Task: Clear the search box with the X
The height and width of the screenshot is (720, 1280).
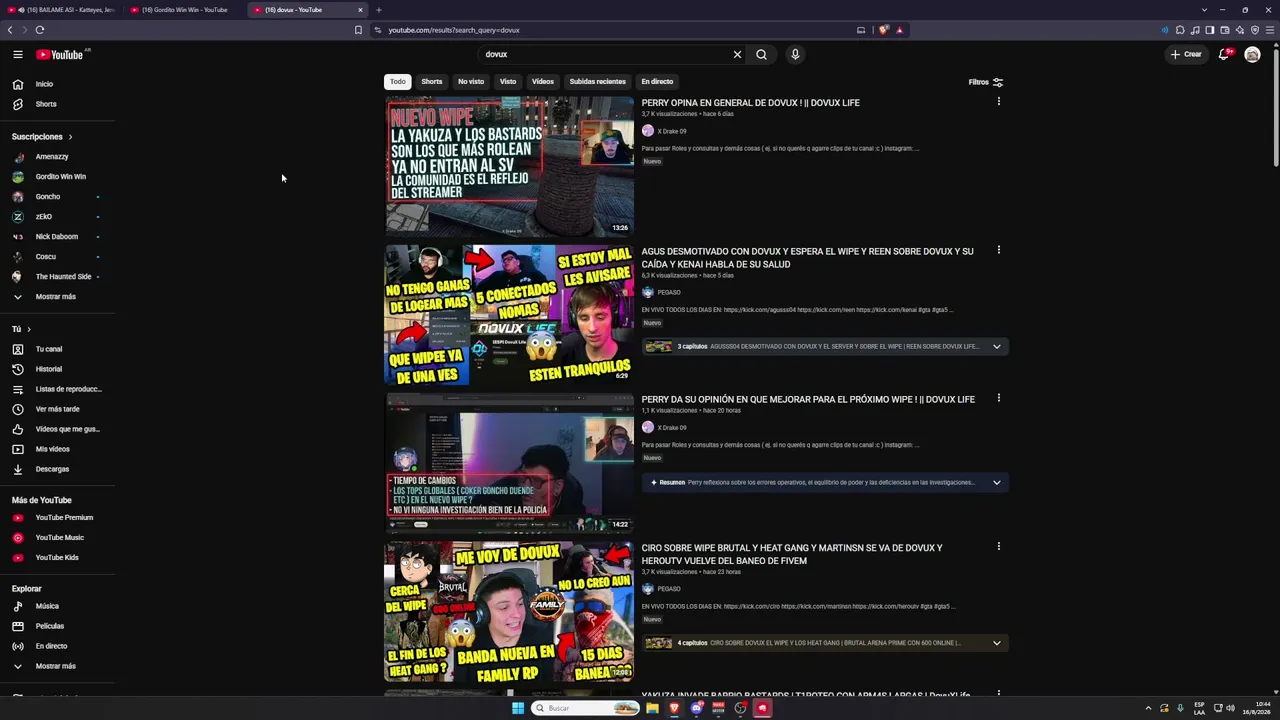Action: coord(738,54)
